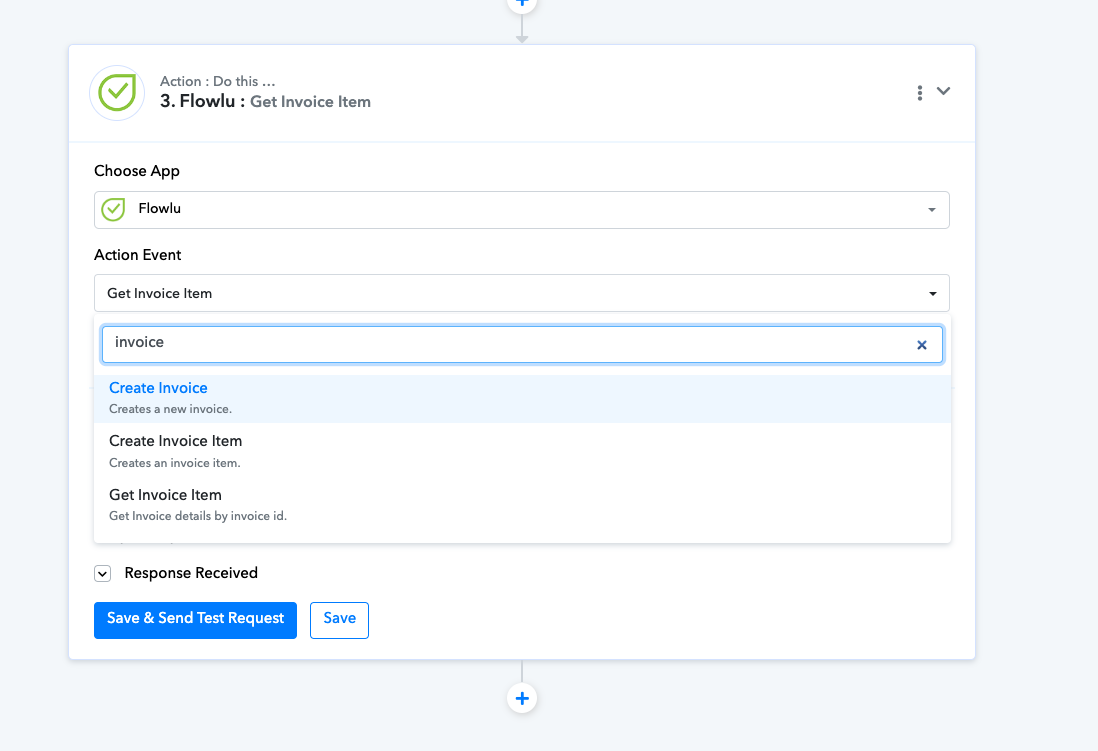Click 'Creates an invoice item.' description
This screenshot has width=1098, height=751.
(x=175, y=463)
